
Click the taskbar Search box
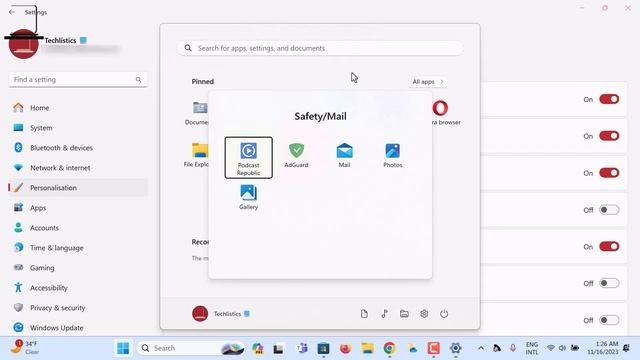point(191,348)
